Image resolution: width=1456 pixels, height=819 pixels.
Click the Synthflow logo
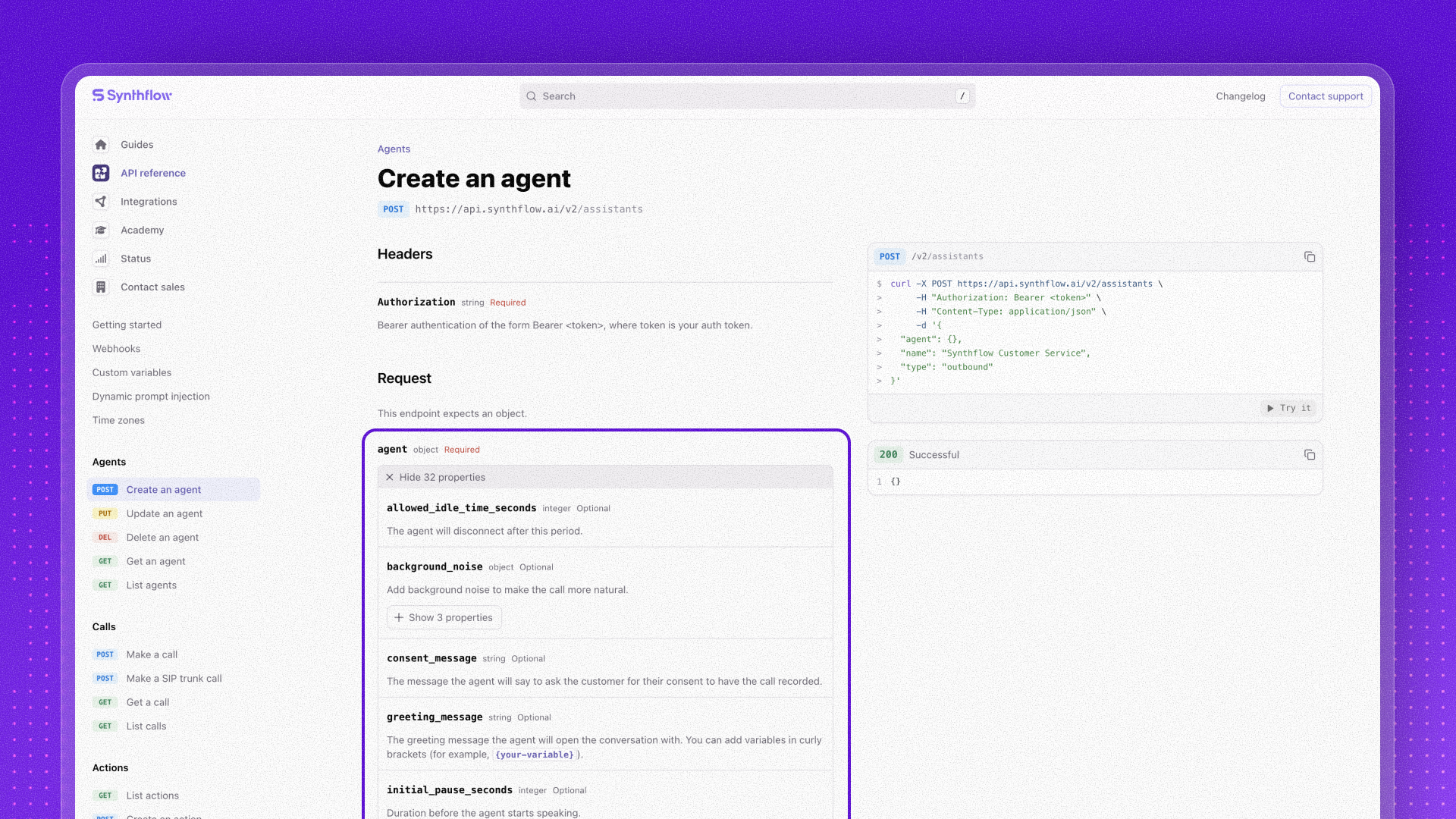pyautogui.click(x=132, y=96)
